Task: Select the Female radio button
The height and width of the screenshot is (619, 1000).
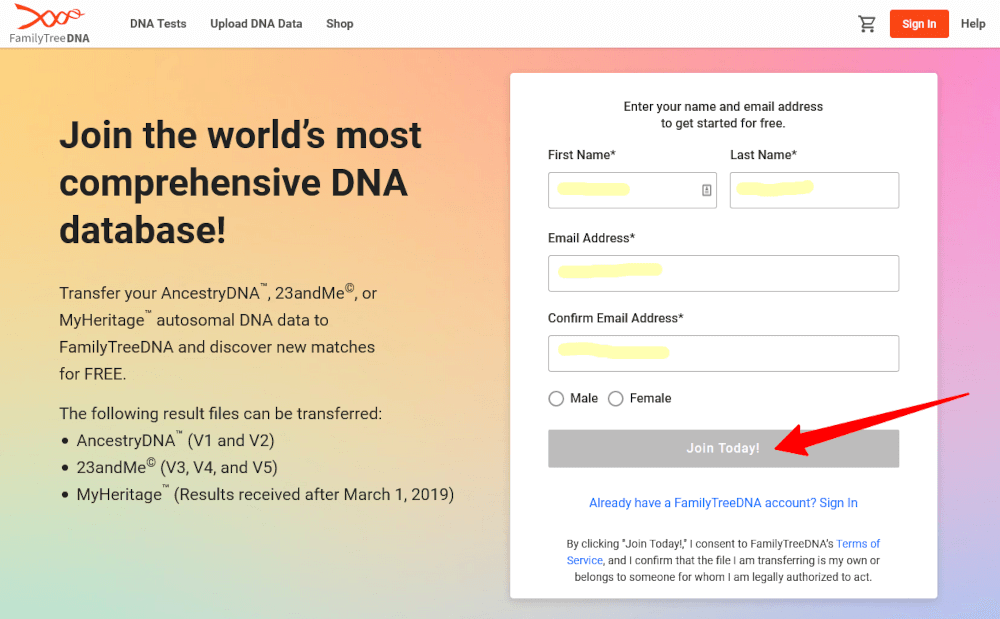Action: [x=616, y=398]
